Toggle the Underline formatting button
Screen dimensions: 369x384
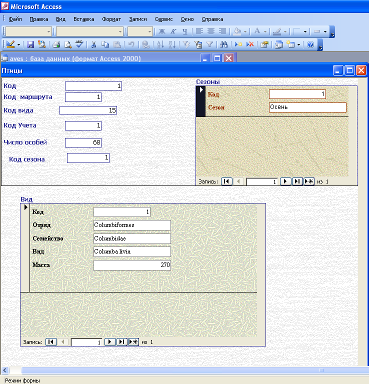coord(185,32)
